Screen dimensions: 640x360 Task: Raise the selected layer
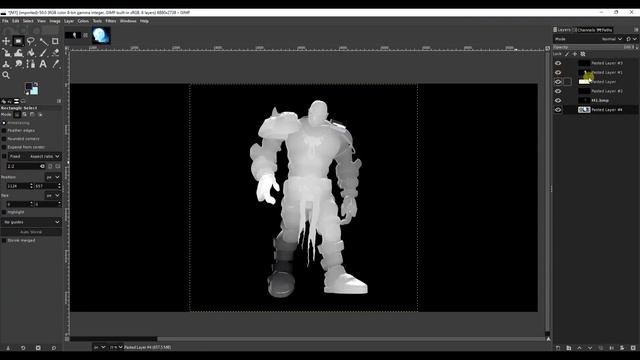click(579, 348)
